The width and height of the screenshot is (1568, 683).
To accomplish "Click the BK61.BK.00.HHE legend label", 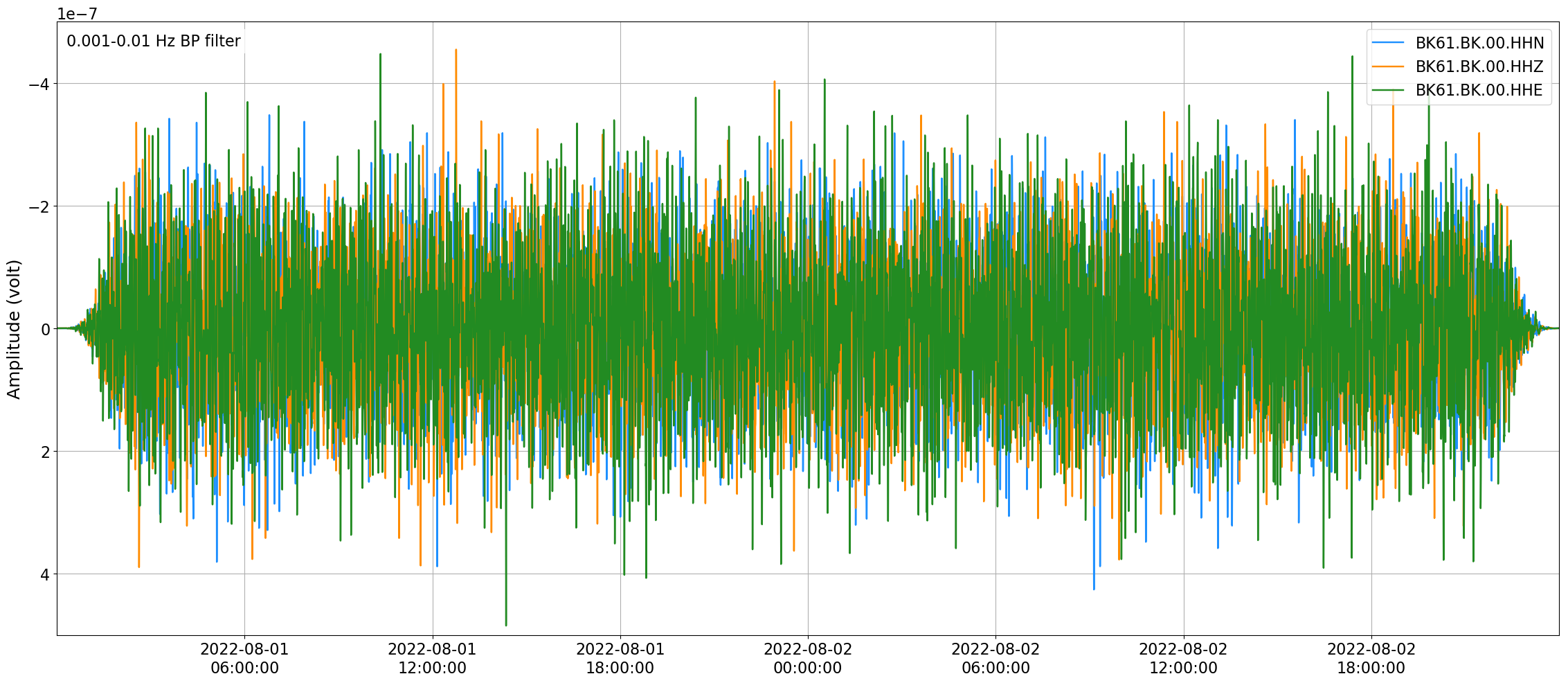I will click(1479, 90).
